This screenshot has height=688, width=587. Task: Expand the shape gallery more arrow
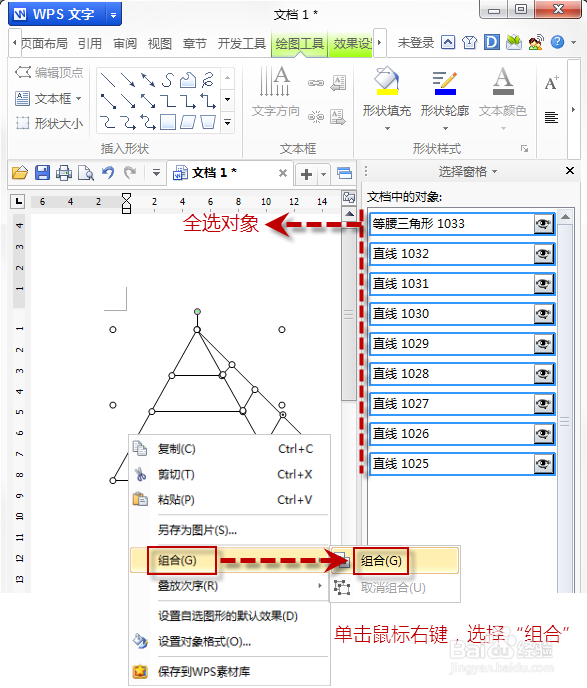pyautogui.click(x=227, y=122)
